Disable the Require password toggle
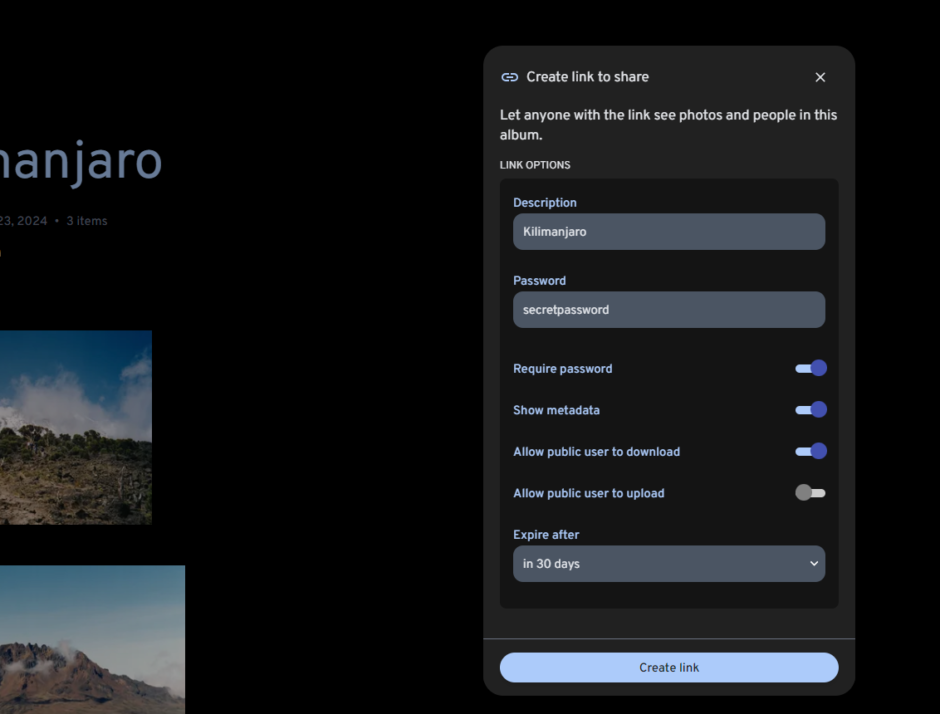 [810, 368]
